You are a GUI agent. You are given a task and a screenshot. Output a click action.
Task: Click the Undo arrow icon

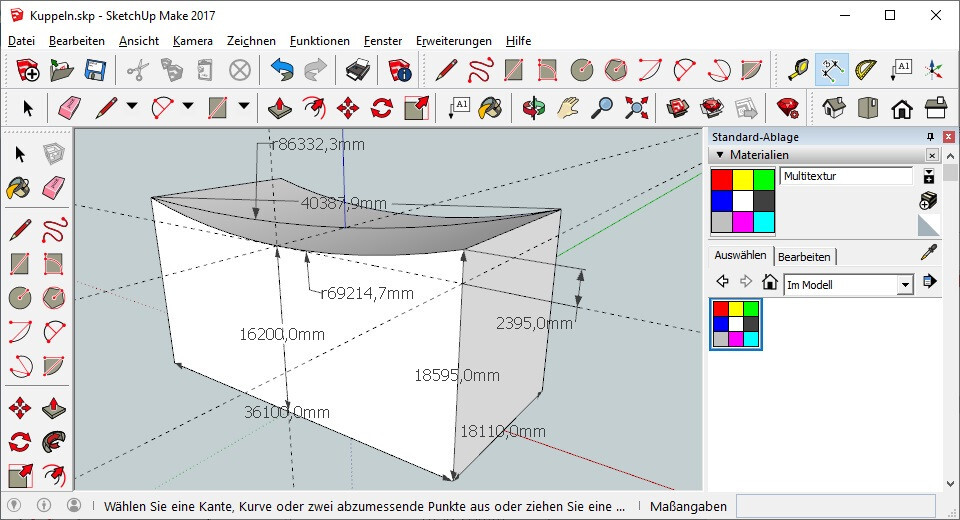282,70
